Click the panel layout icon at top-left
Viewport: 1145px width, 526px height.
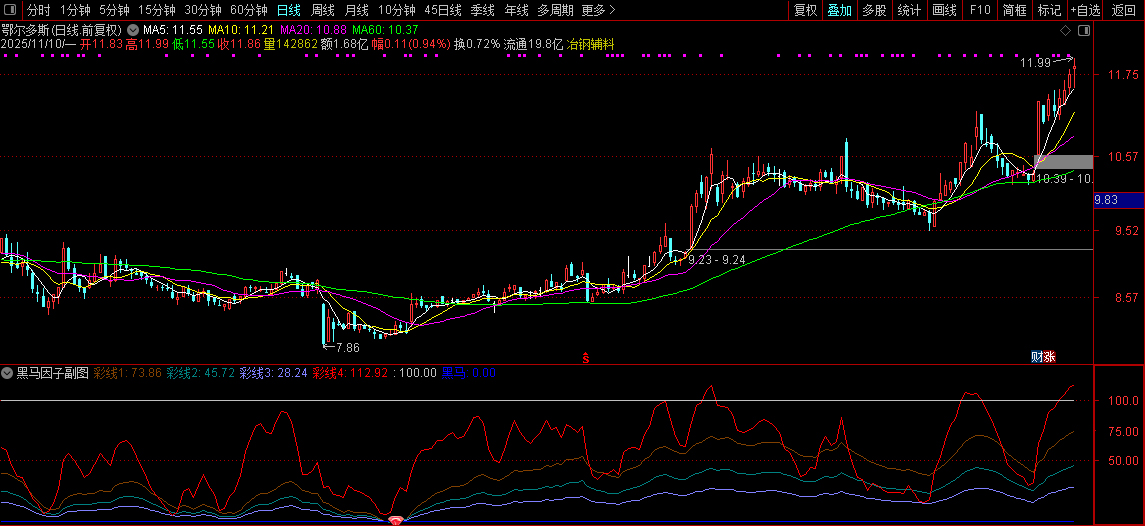[x=10, y=10]
